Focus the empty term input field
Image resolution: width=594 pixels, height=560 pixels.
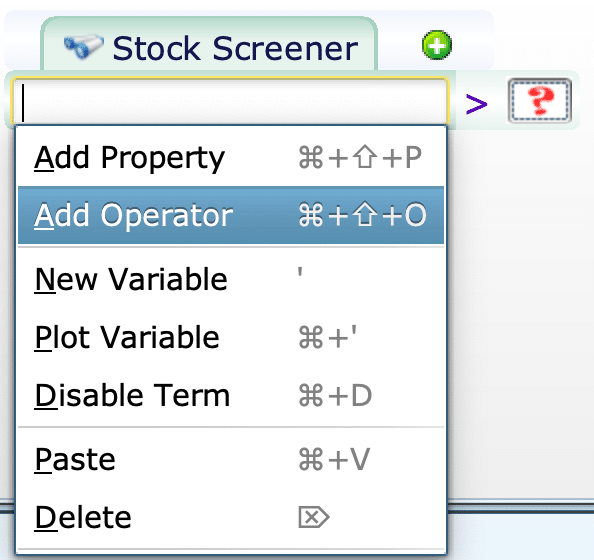coord(230,101)
